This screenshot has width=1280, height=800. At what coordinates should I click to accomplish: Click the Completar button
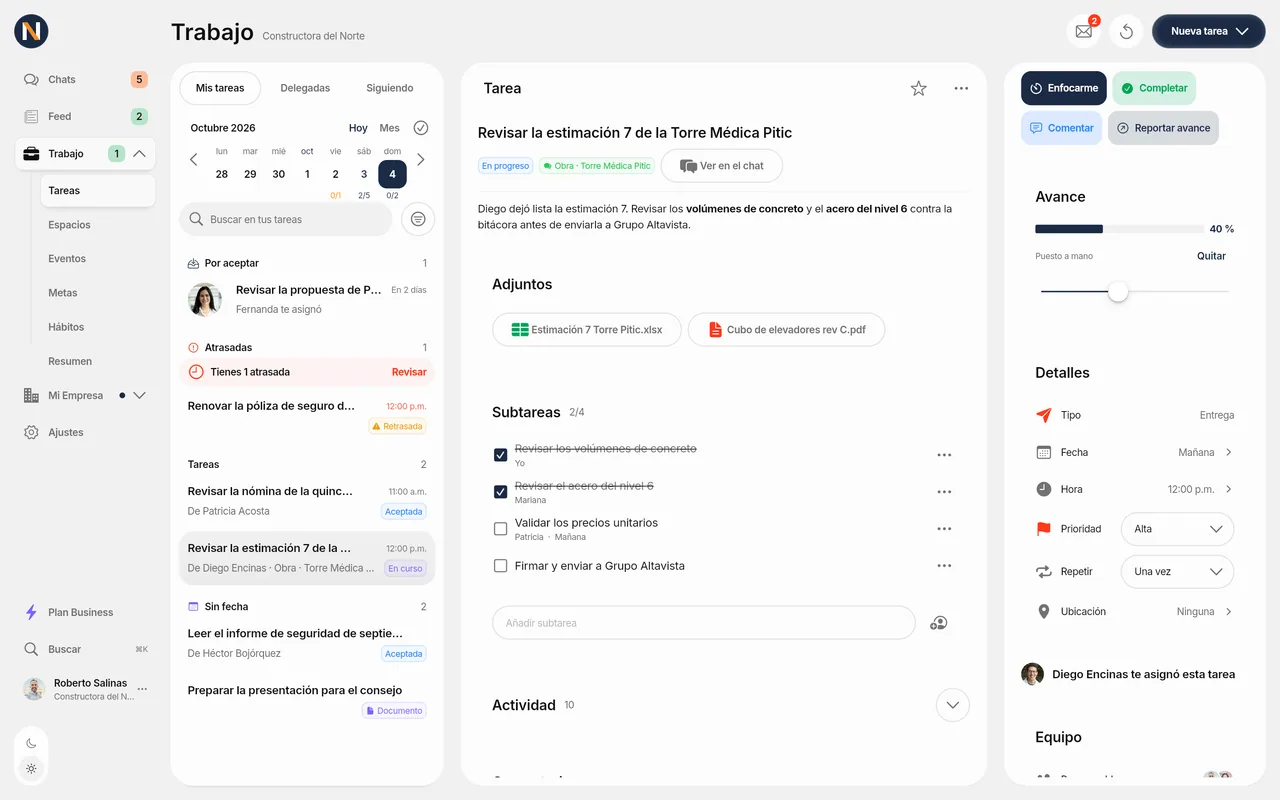(1154, 88)
